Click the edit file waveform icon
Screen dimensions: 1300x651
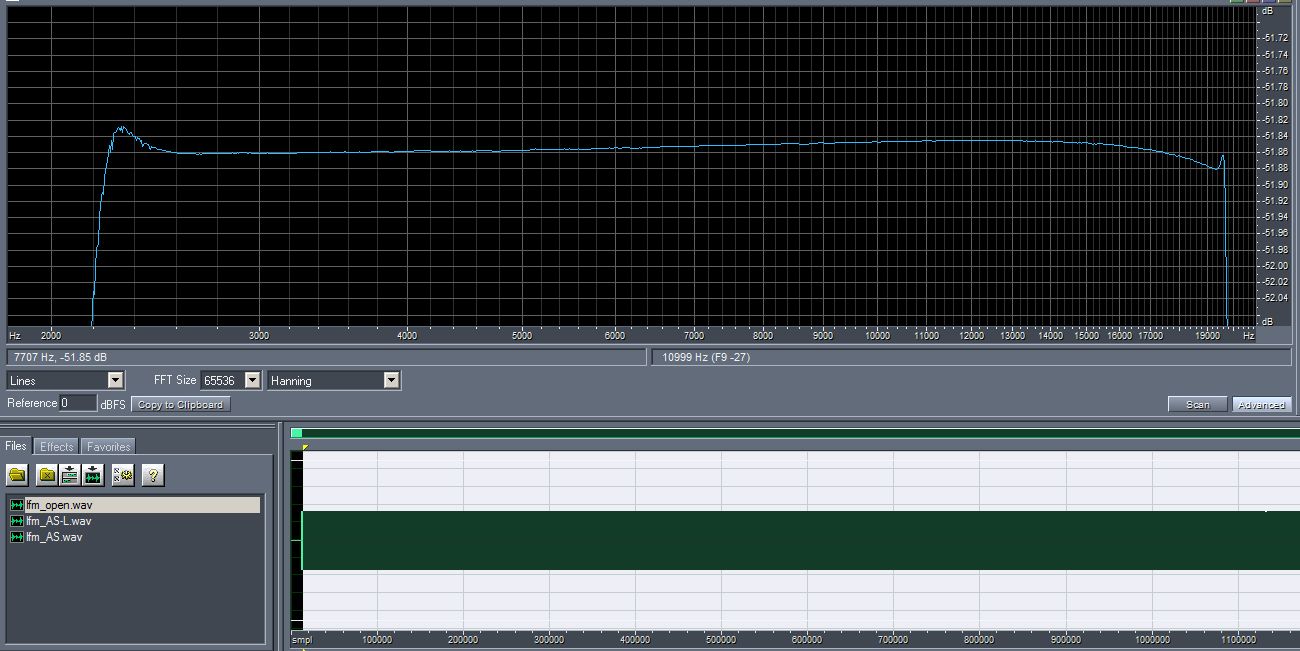[93, 475]
